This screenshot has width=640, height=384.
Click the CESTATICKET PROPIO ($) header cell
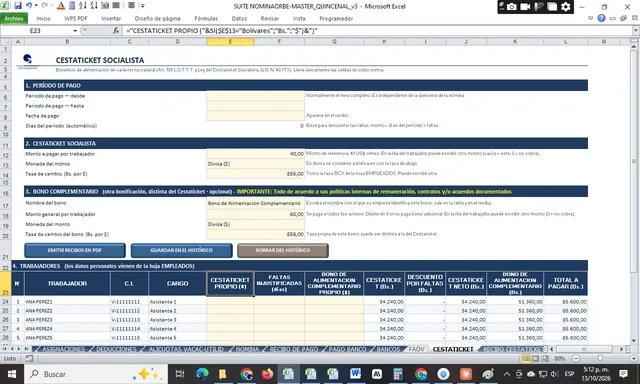click(x=230, y=283)
